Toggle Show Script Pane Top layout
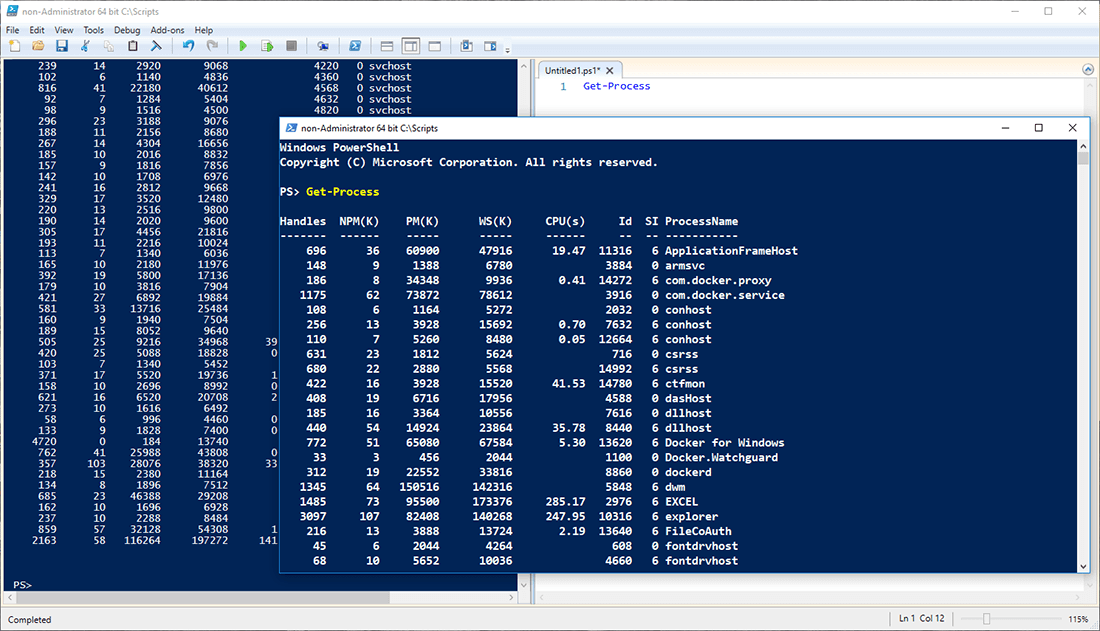Image resolution: width=1100 pixels, height=631 pixels. coord(387,45)
